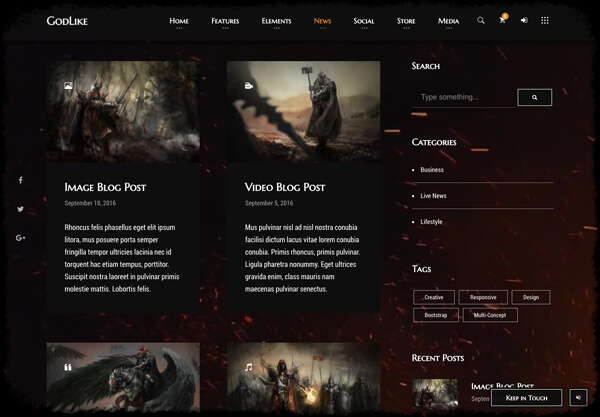Open the shopping cart icon
The image size is (600, 417).
click(502, 20)
